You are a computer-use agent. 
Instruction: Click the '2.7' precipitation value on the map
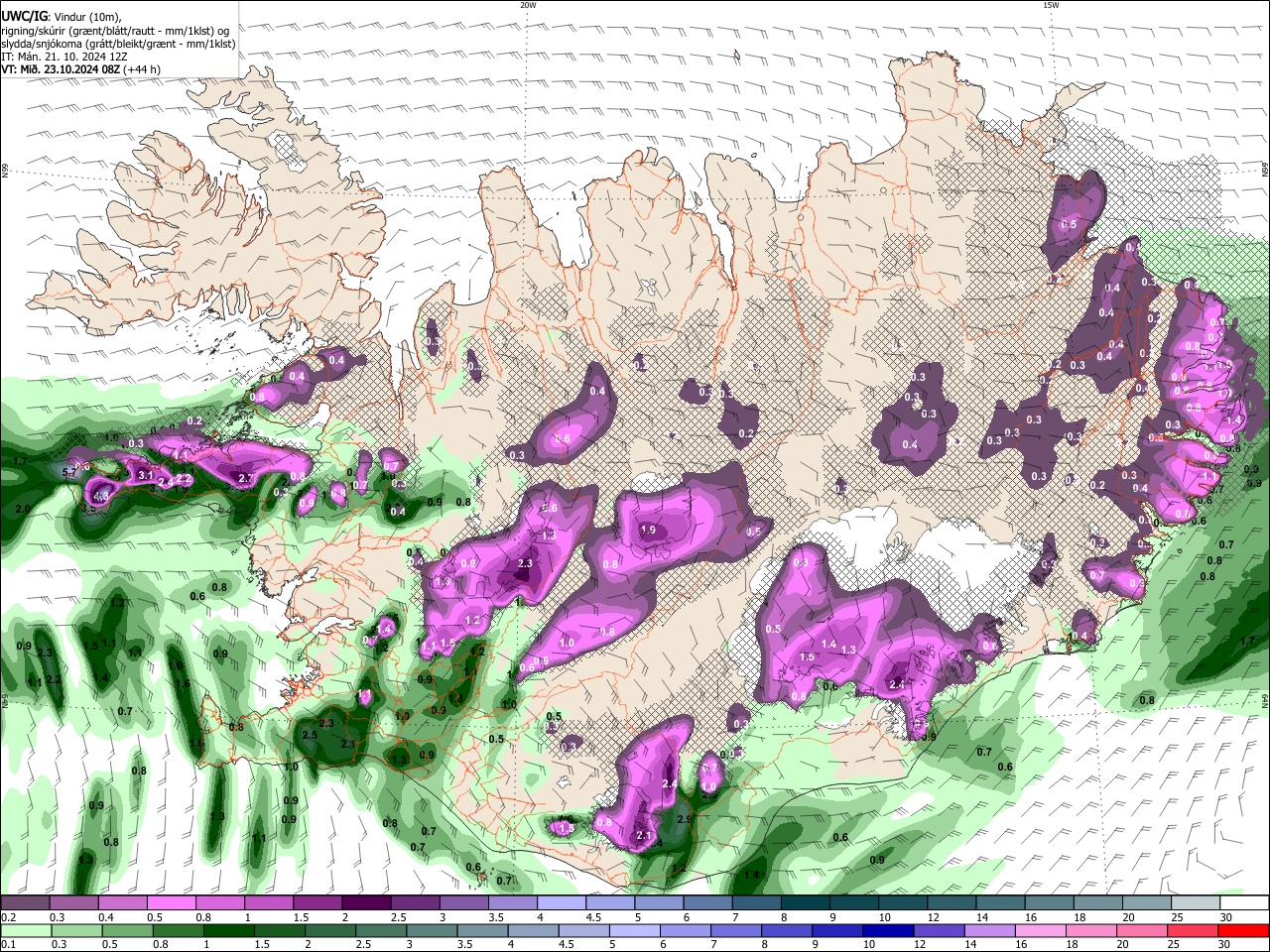click(x=247, y=478)
